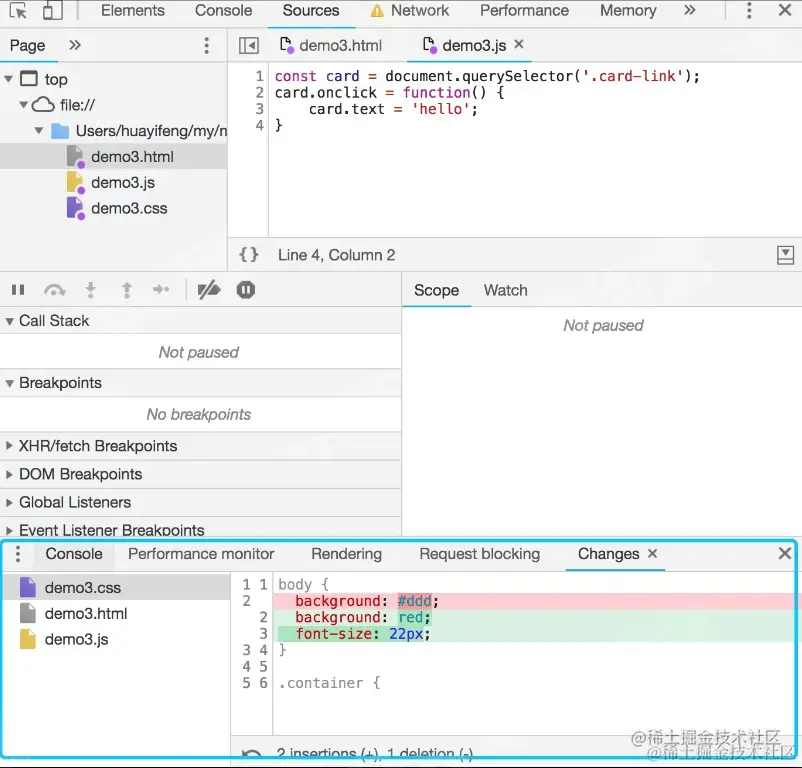Open the Performance panel tab

pos(524,10)
